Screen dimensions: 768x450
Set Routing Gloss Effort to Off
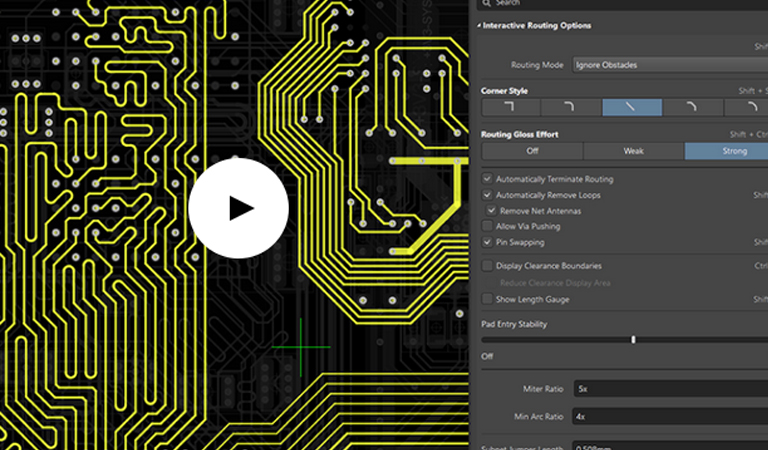click(x=532, y=151)
